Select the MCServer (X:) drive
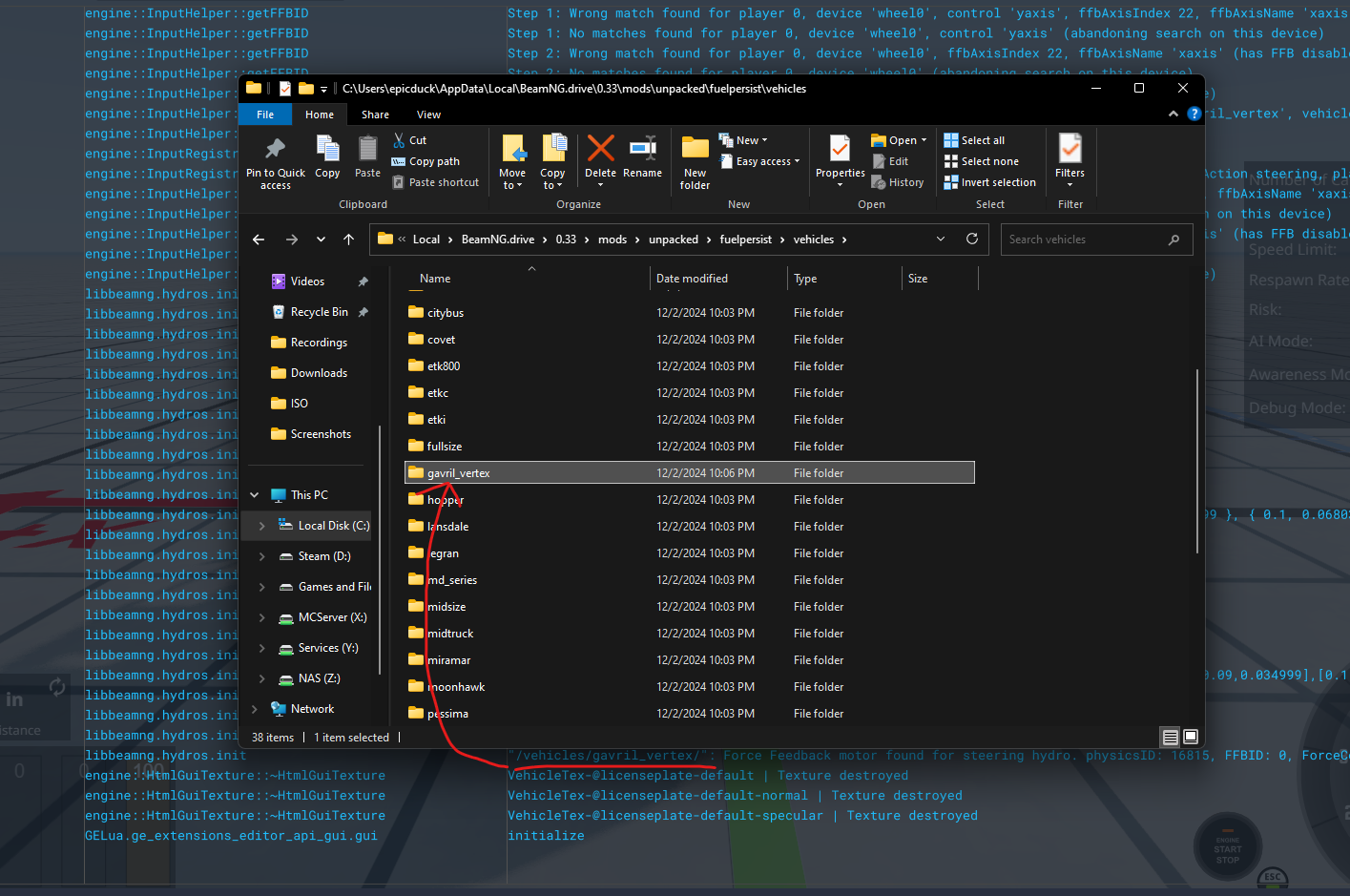Image resolution: width=1350 pixels, height=896 pixels. 332,617
